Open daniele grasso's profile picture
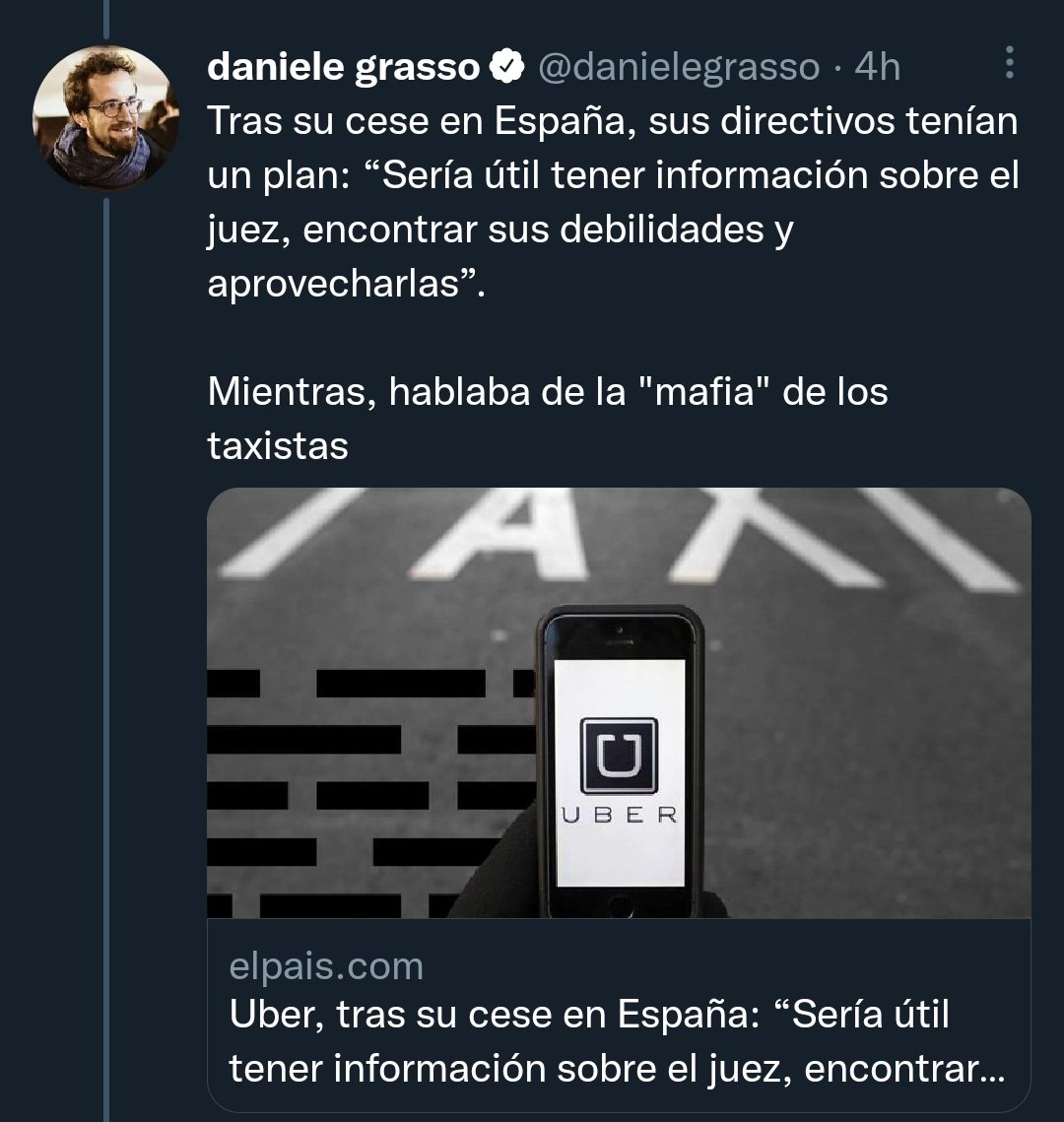Image resolution: width=1064 pixels, height=1122 pixels. [x=105, y=117]
